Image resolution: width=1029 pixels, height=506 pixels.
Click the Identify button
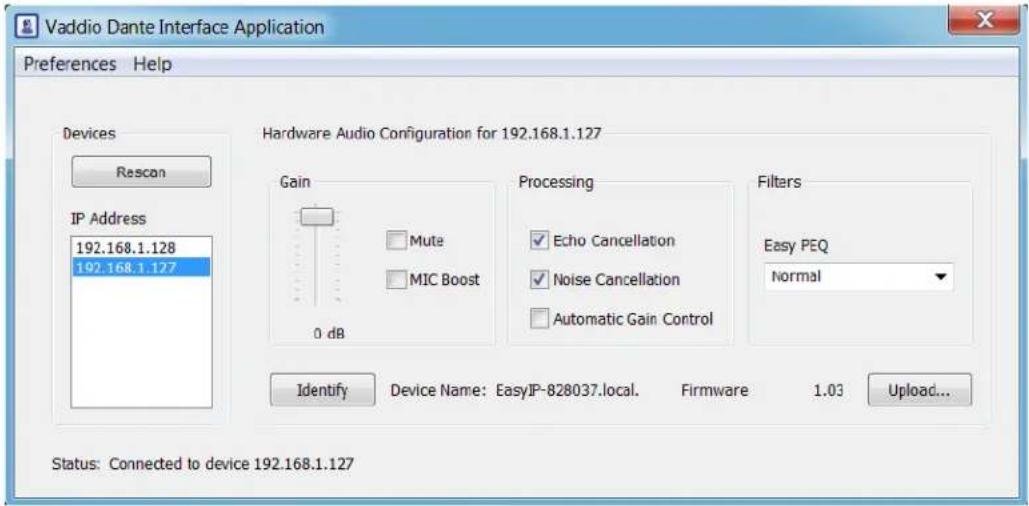pyautogui.click(x=322, y=390)
